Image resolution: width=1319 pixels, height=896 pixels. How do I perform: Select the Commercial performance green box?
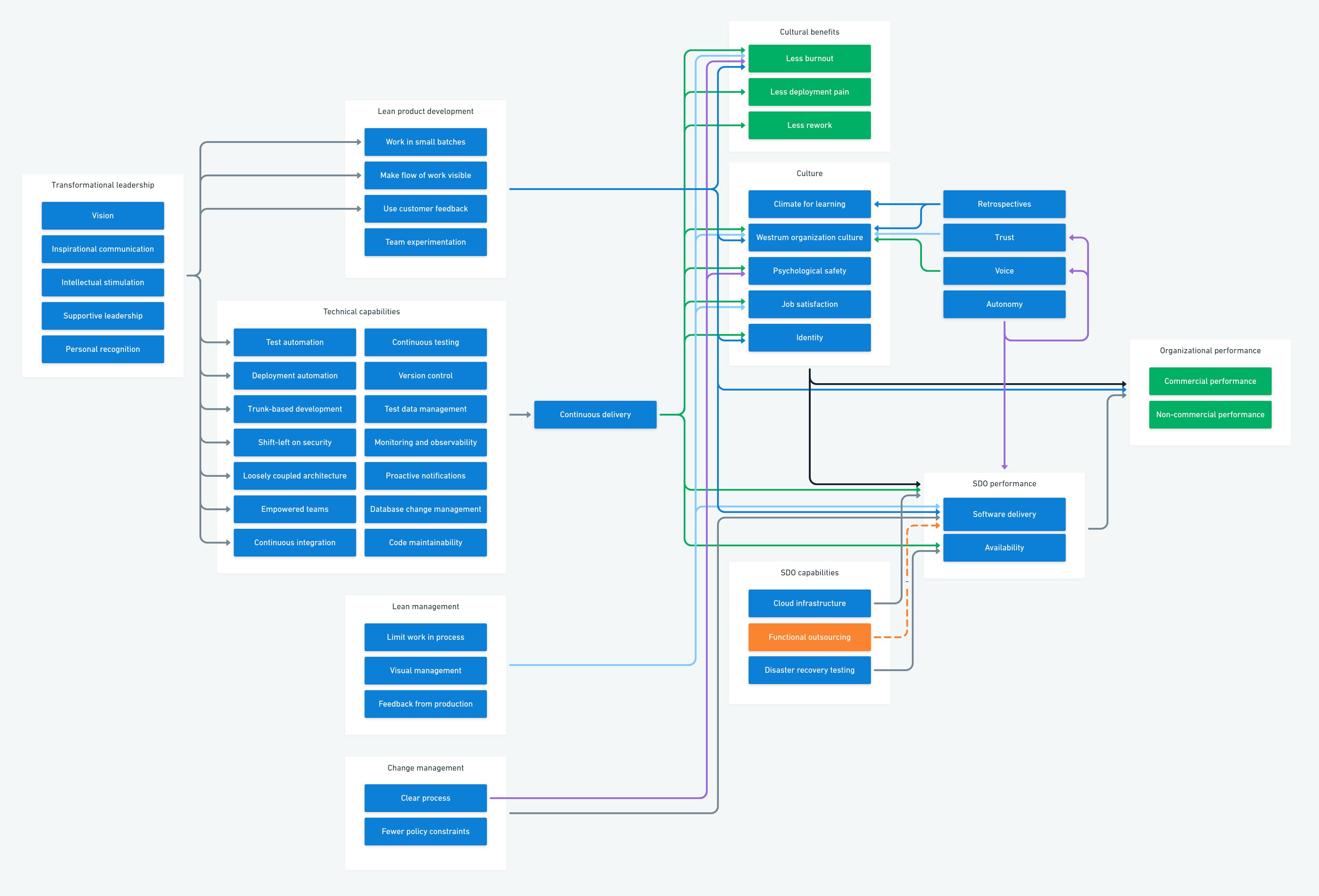coord(1210,381)
